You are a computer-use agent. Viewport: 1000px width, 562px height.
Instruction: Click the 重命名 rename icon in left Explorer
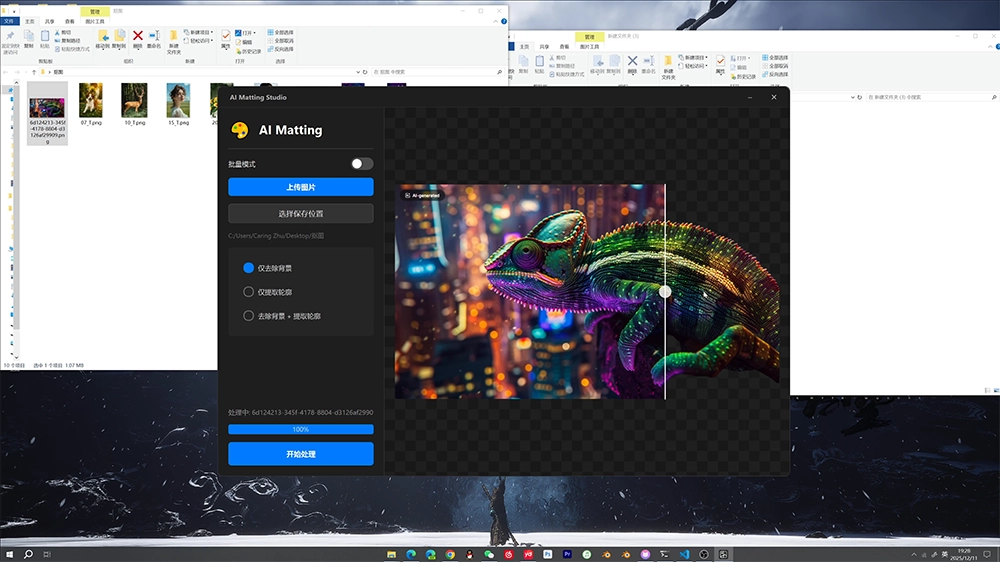point(153,37)
